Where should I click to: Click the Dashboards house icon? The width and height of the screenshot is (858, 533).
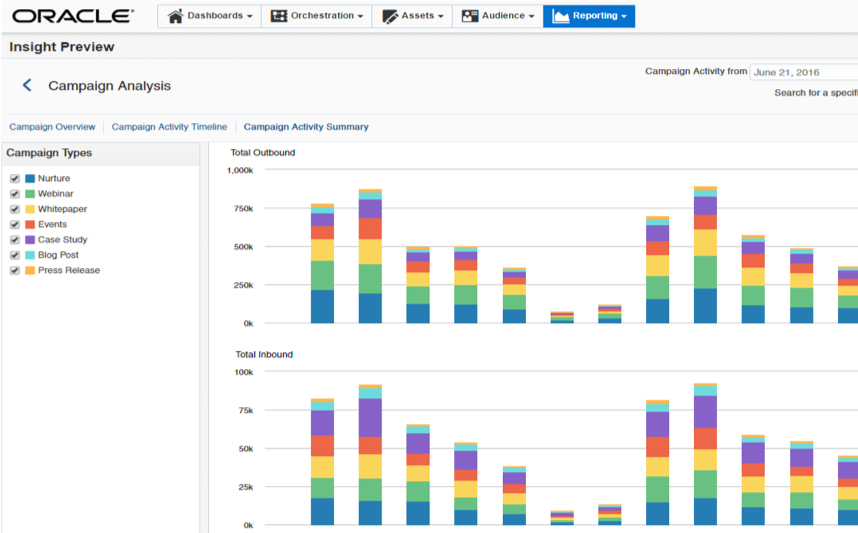[x=176, y=16]
